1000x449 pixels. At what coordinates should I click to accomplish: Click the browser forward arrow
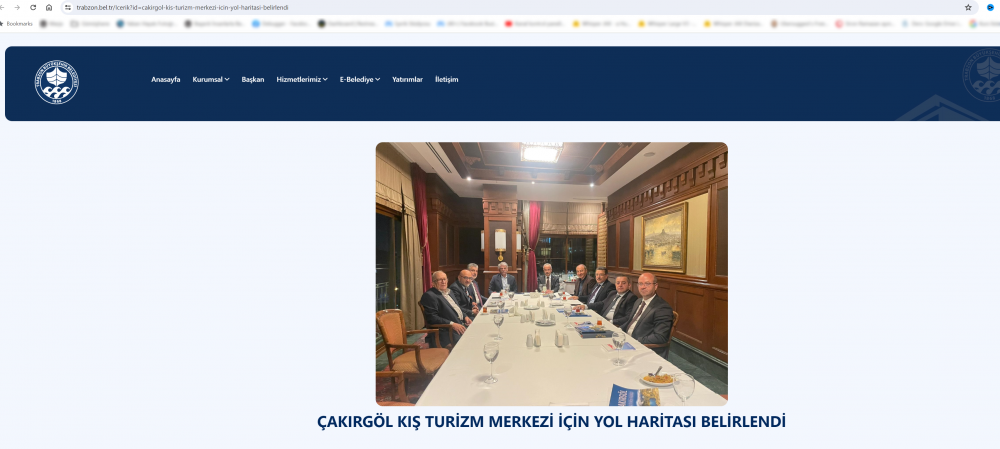pyautogui.click(x=17, y=7)
